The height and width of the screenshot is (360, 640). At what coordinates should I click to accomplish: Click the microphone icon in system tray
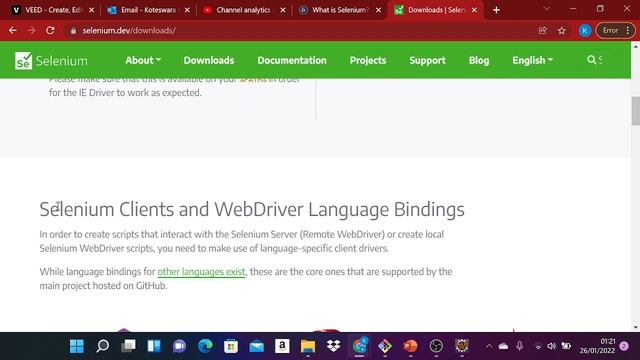[520, 346]
